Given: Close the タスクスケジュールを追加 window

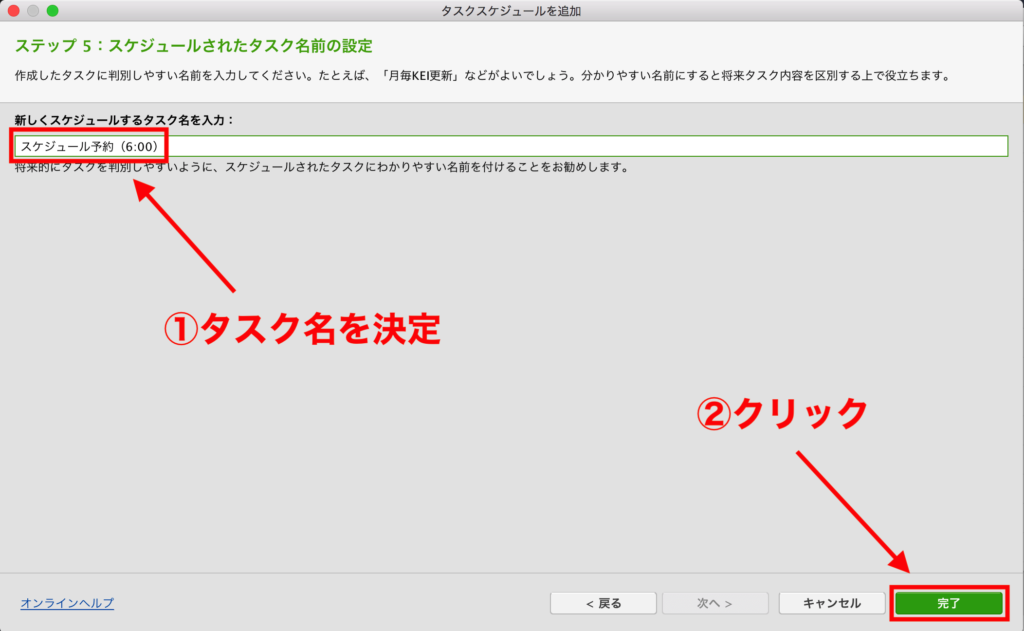Looking at the screenshot, I should coord(13,10).
